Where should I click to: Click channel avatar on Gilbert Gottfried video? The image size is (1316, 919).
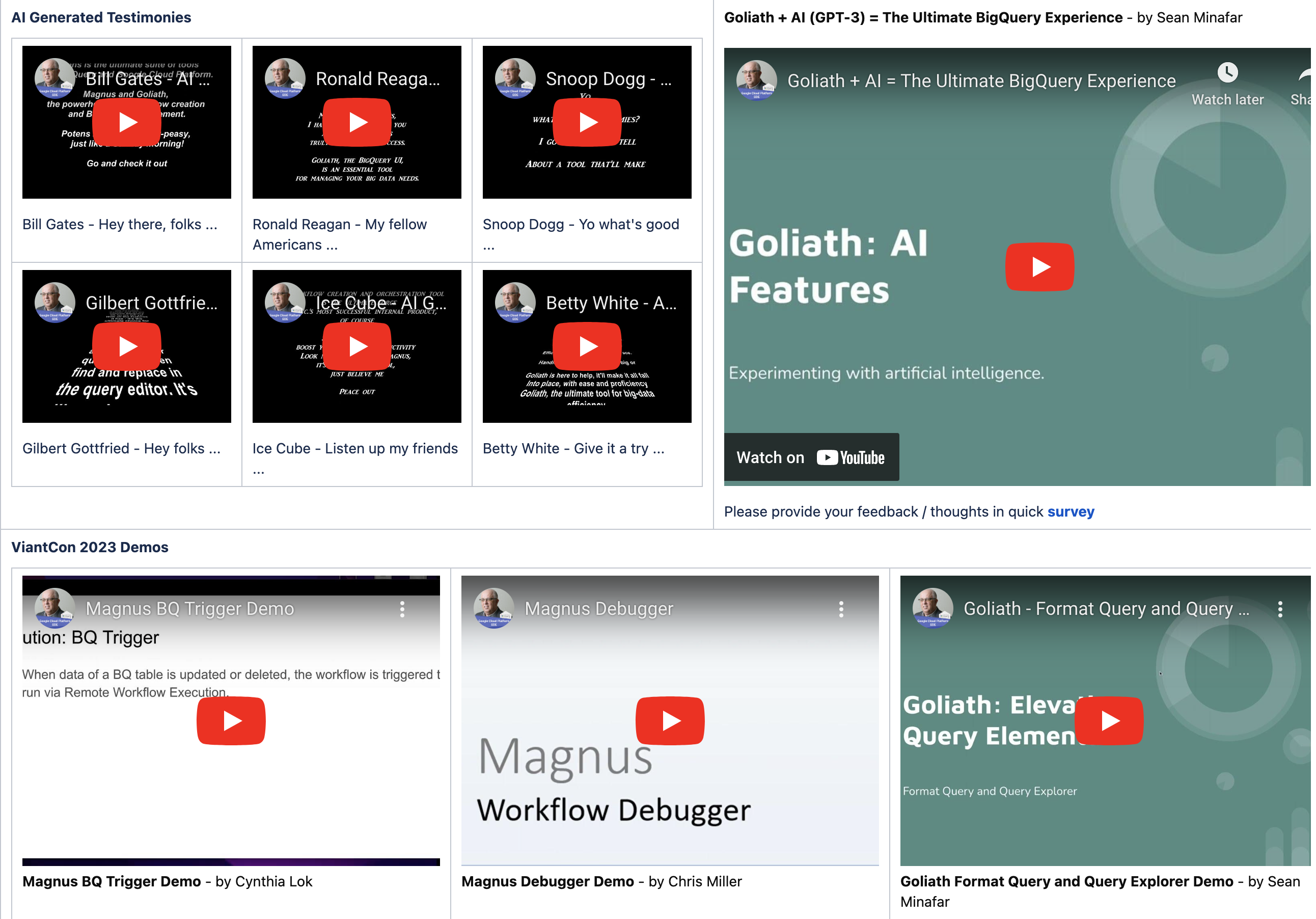pyautogui.click(x=55, y=302)
